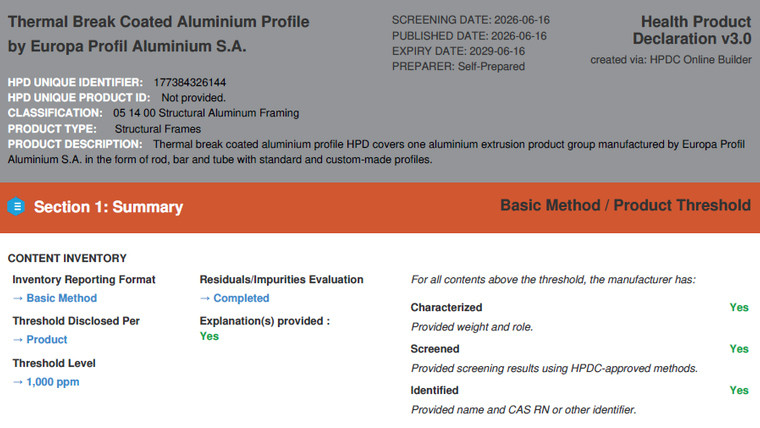Click the HPD unique identifier number 177384326144

[190, 82]
